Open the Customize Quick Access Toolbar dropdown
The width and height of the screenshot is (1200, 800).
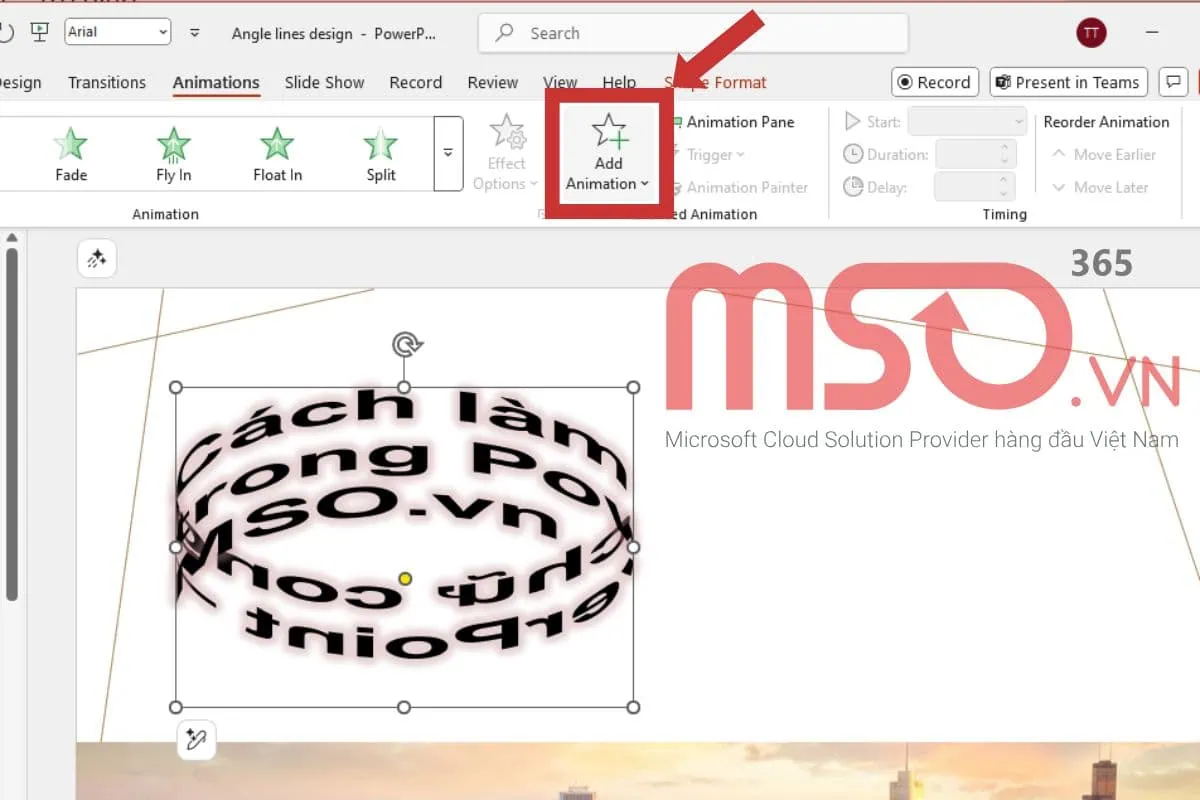[195, 33]
